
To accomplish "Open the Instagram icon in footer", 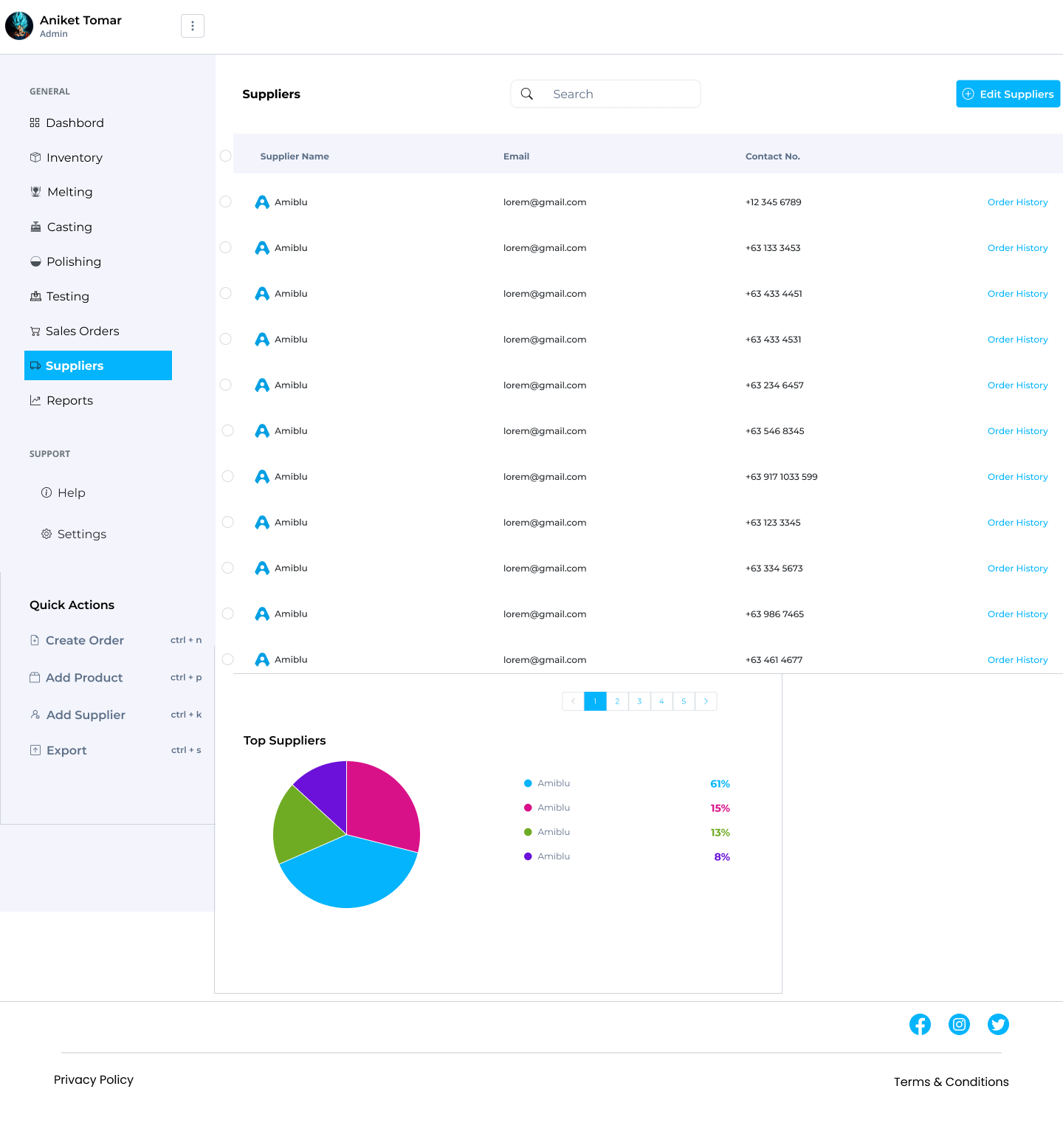I will pyautogui.click(x=959, y=1024).
